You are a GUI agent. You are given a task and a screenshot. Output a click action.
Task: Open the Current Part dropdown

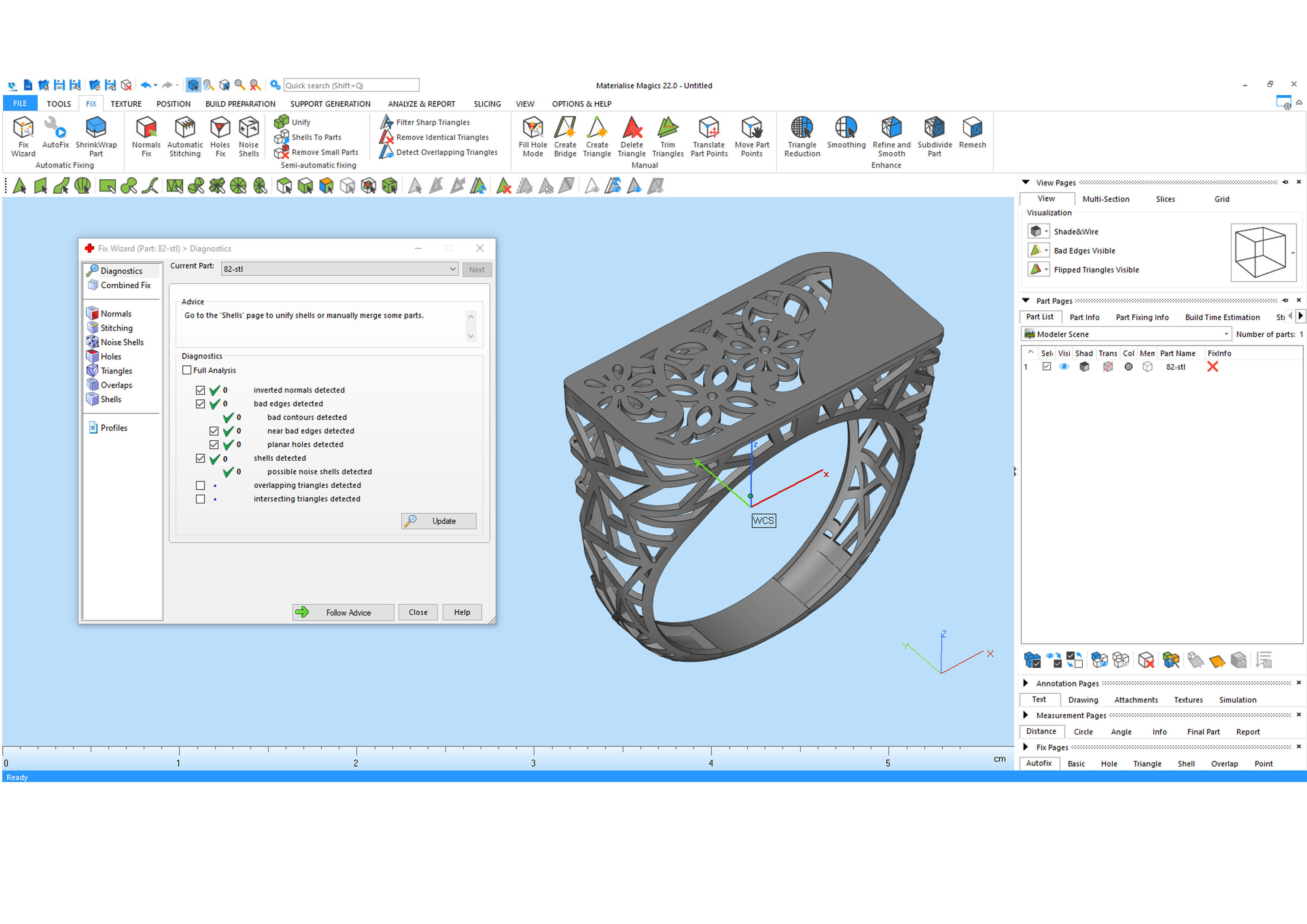pyautogui.click(x=453, y=269)
